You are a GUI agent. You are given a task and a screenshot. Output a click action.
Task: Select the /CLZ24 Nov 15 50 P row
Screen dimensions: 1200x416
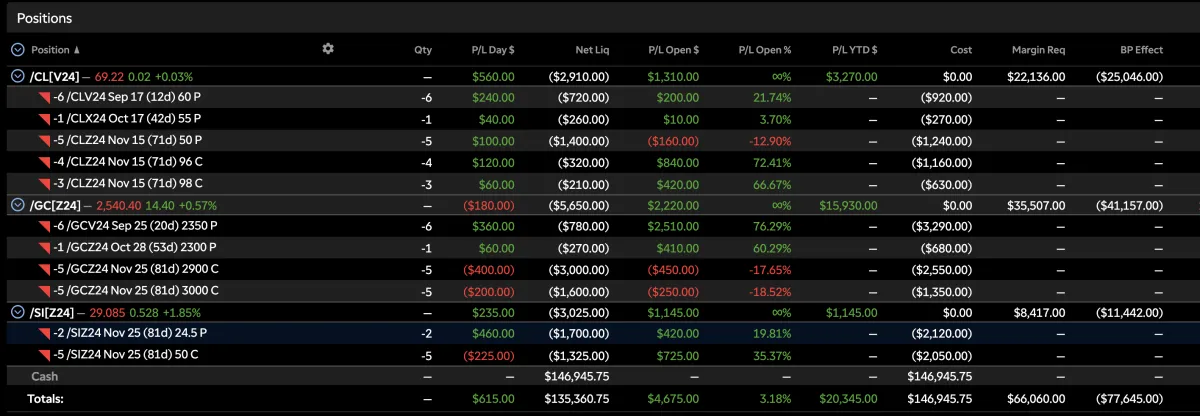pos(600,141)
